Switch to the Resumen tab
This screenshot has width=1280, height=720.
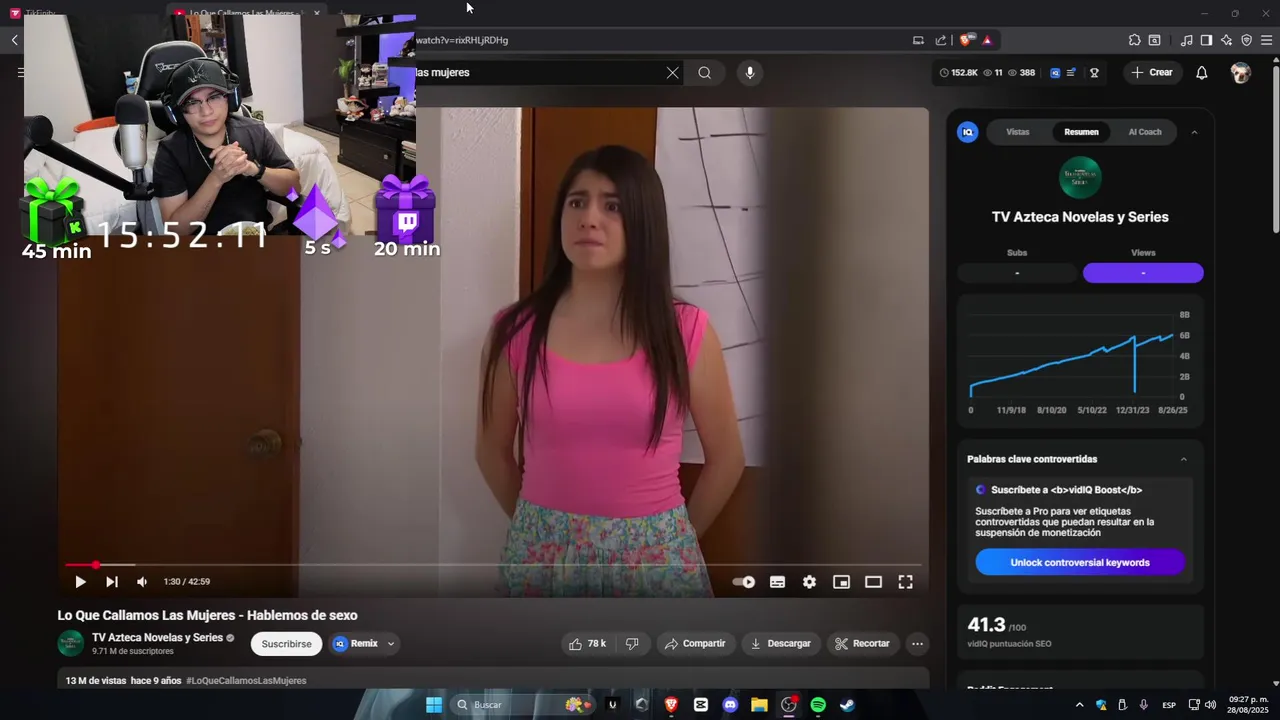coord(1081,132)
